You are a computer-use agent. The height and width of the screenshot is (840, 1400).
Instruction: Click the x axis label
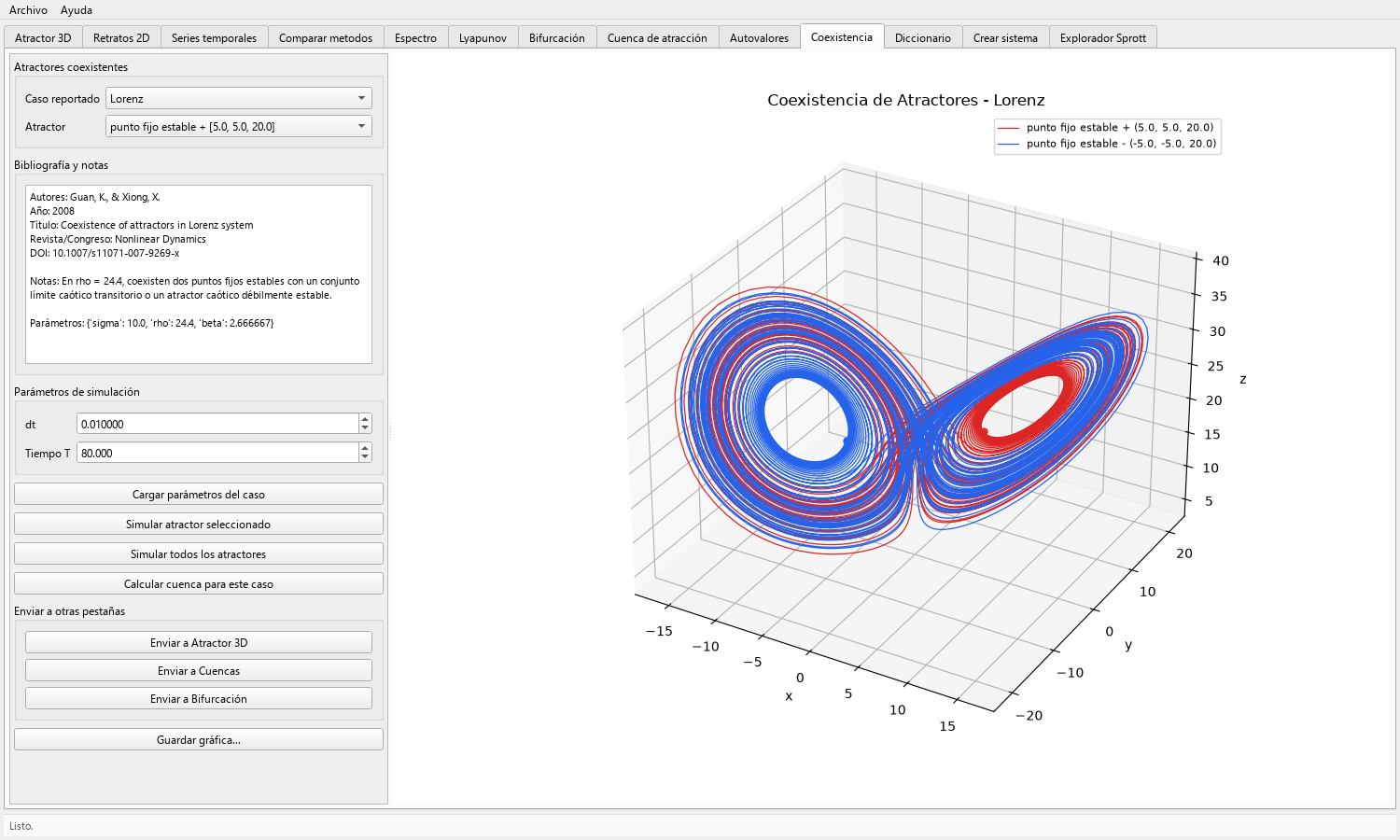(x=789, y=696)
